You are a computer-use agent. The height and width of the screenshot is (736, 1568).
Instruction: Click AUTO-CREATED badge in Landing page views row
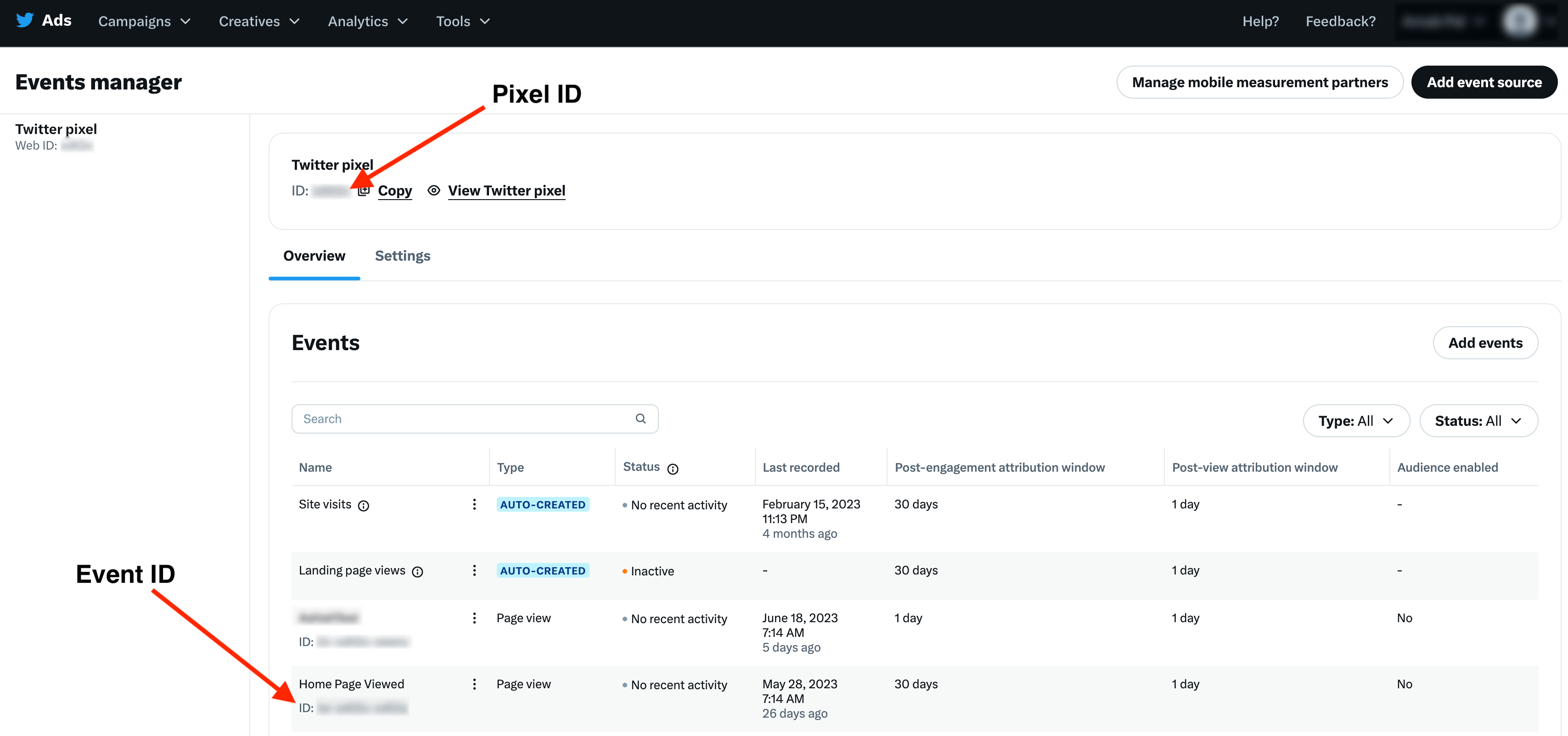[x=542, y=570]
